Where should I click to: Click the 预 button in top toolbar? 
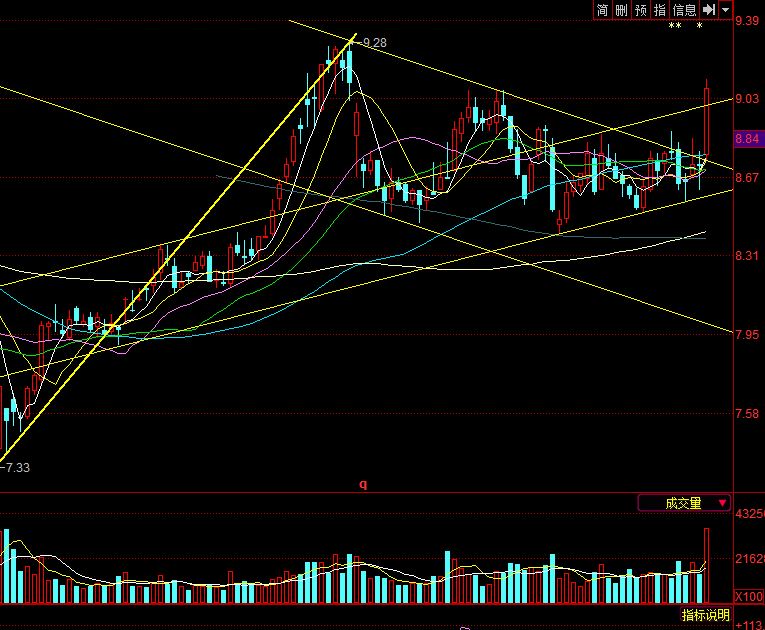(x=641, y=10)
